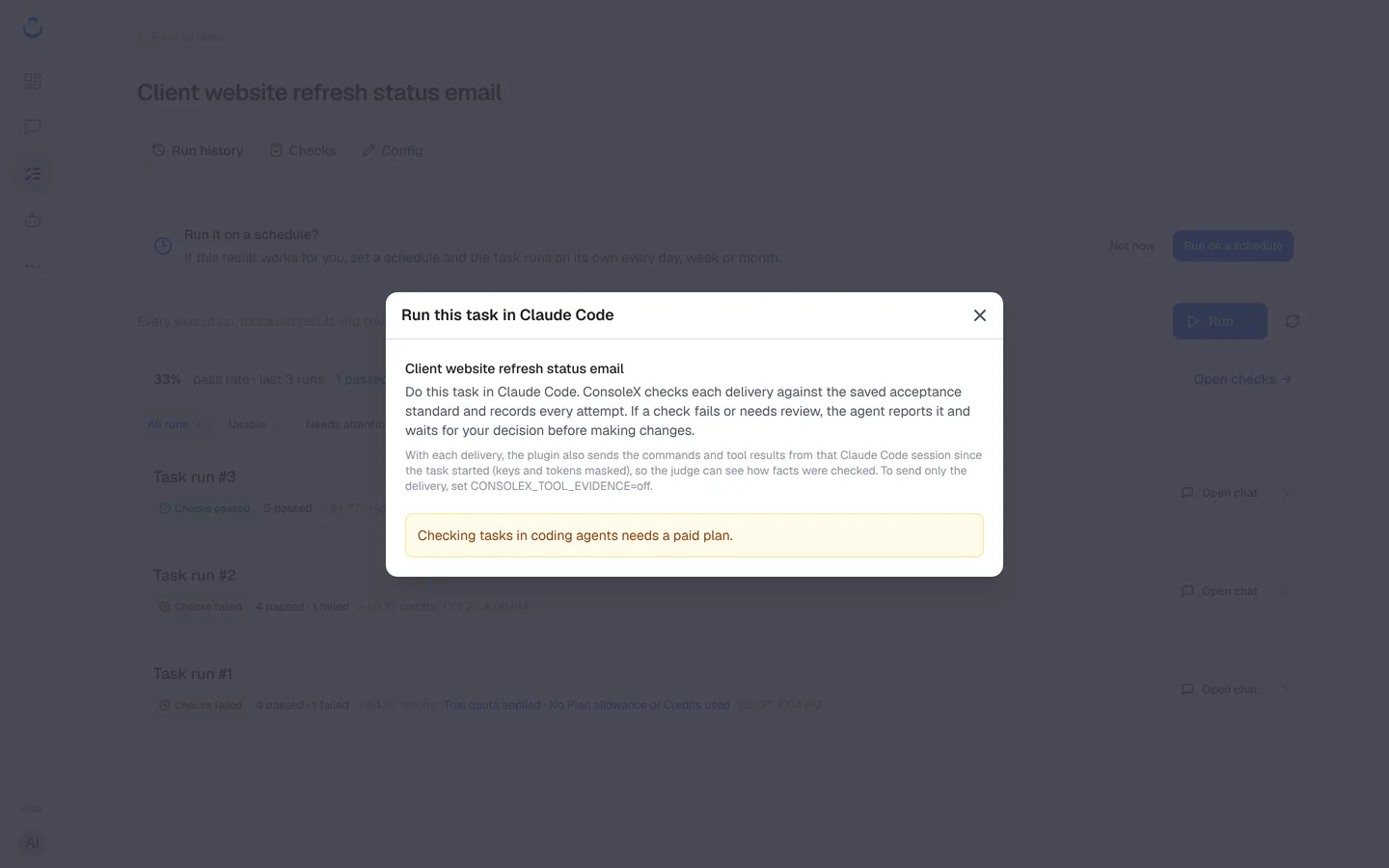The height and width of the screenshot is (868, 1389).
Task: Open the dashboard grid icon in sidebar
Action: [x=33, y=81]
